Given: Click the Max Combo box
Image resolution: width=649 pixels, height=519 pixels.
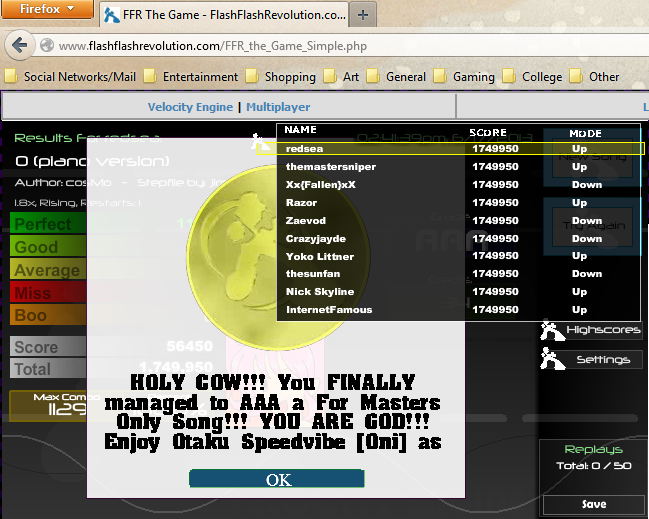Looking at the screenshot, I should point(48,406).
